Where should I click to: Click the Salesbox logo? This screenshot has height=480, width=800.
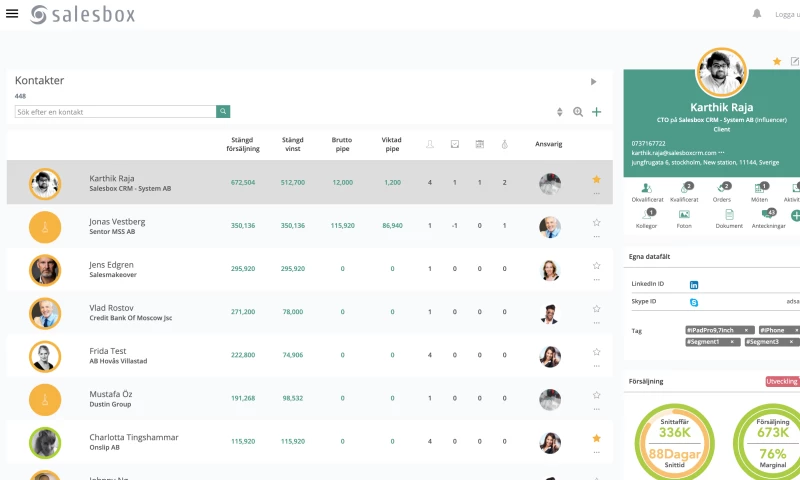(82, 14)
